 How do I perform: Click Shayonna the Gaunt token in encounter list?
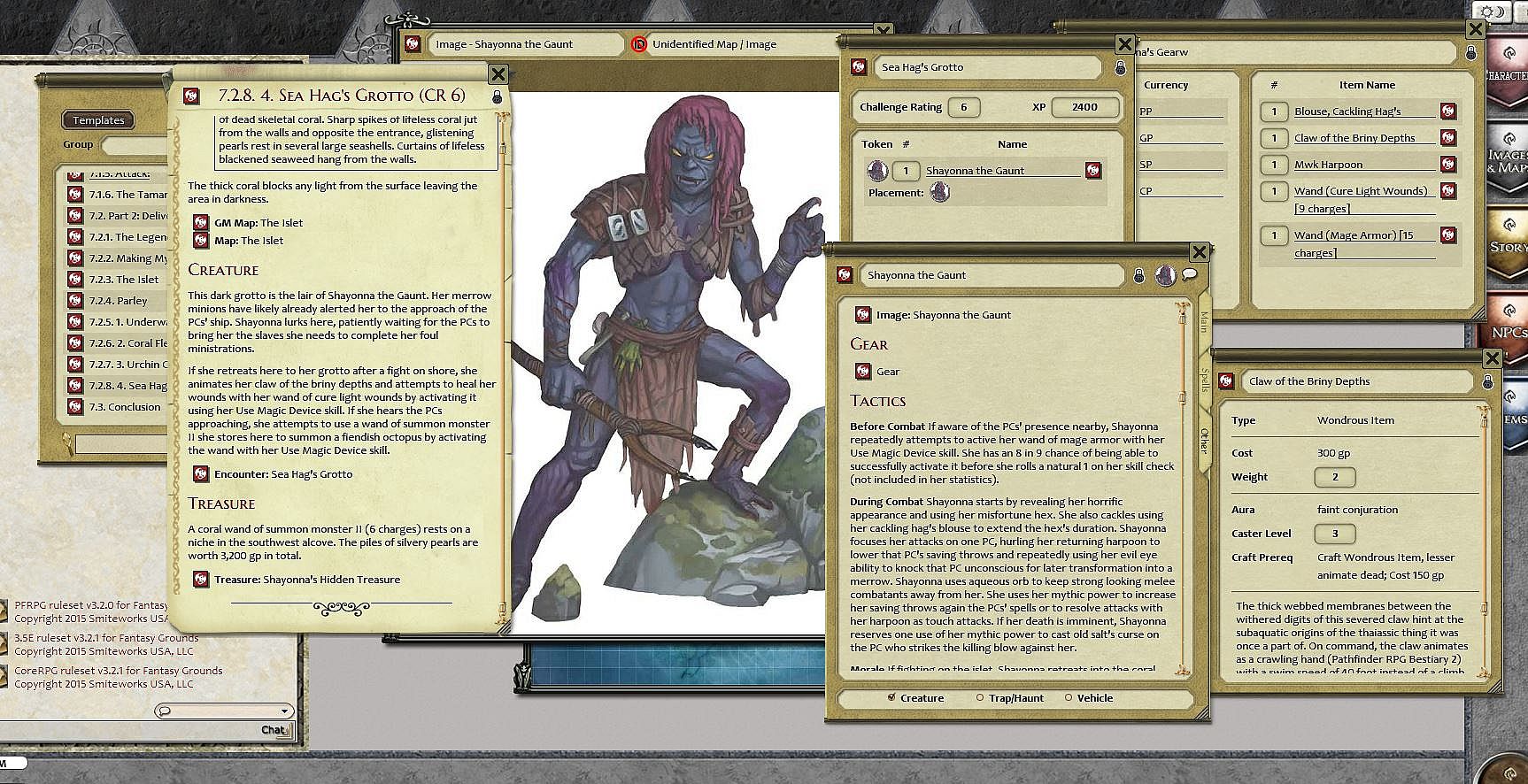click(x=876, y=170)
